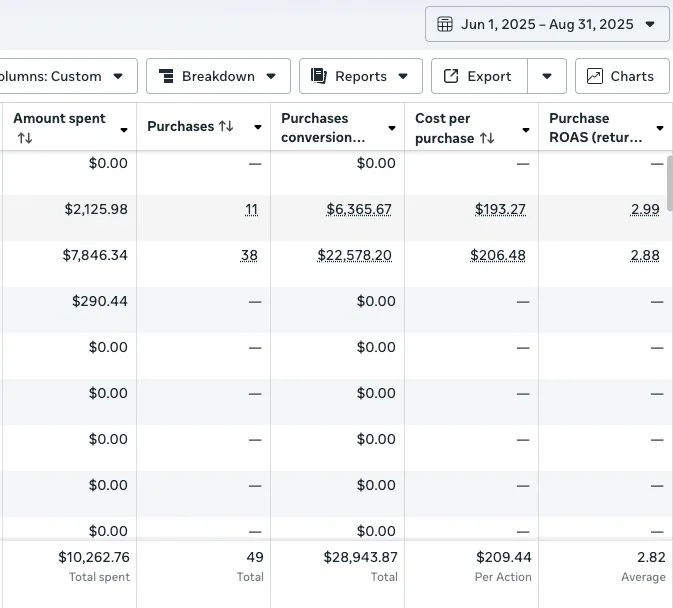Click the Export arrow icon
The width and height of the screenshot is (673, 608).
(x=451, y=76)
